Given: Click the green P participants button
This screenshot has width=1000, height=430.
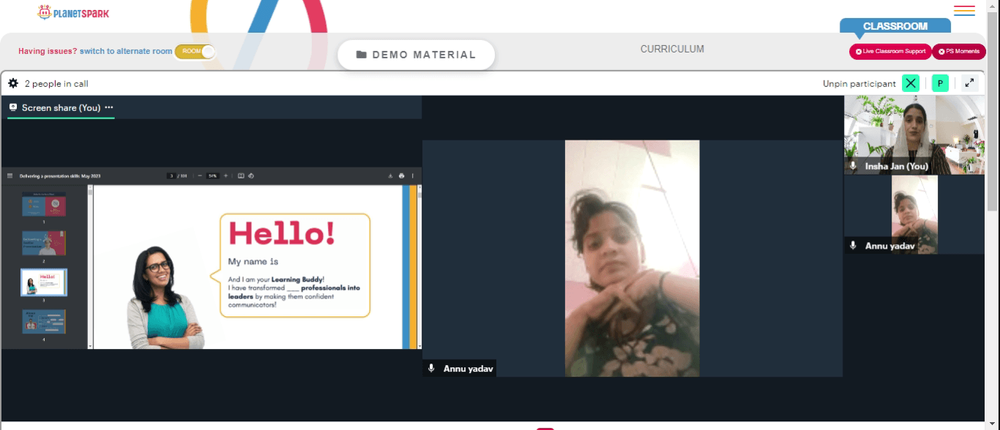Looking at the screenshot, I should tap(940, 83).
